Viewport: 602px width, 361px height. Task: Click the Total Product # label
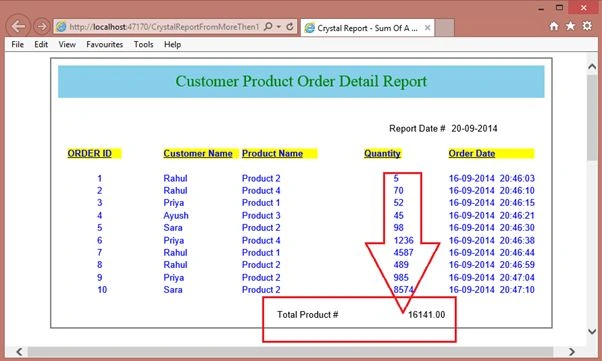point(308,315)
